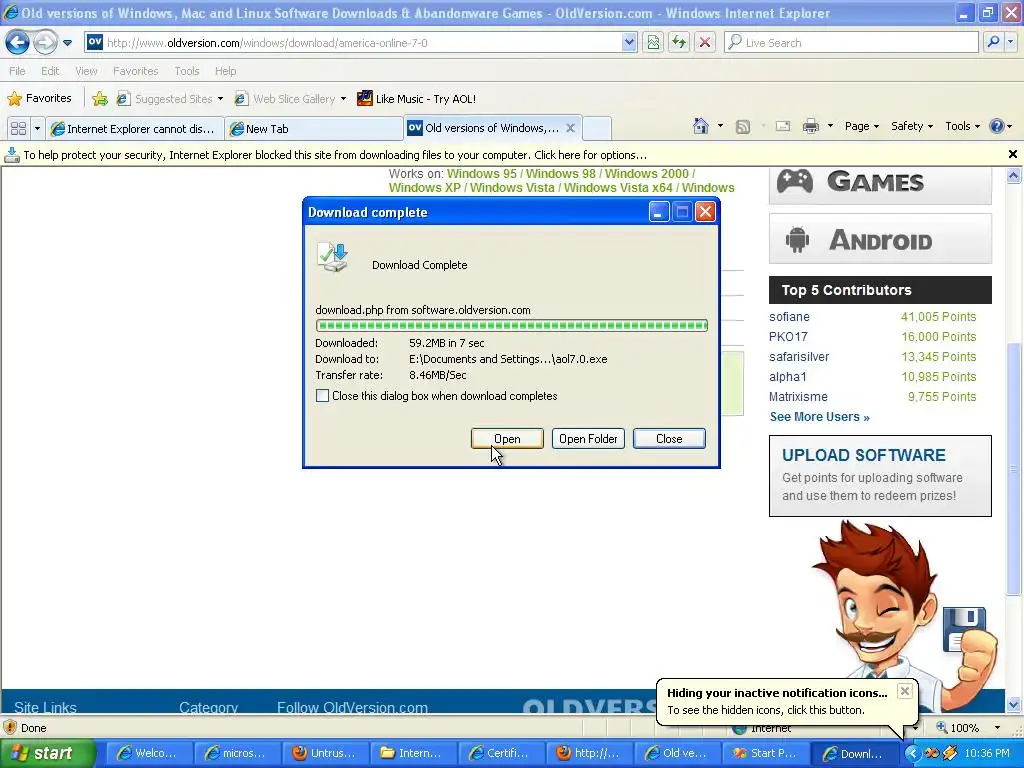Click the Android category banner
Image resolution: width=1024 pixels, height=768 pixels.
click(880, 239)
